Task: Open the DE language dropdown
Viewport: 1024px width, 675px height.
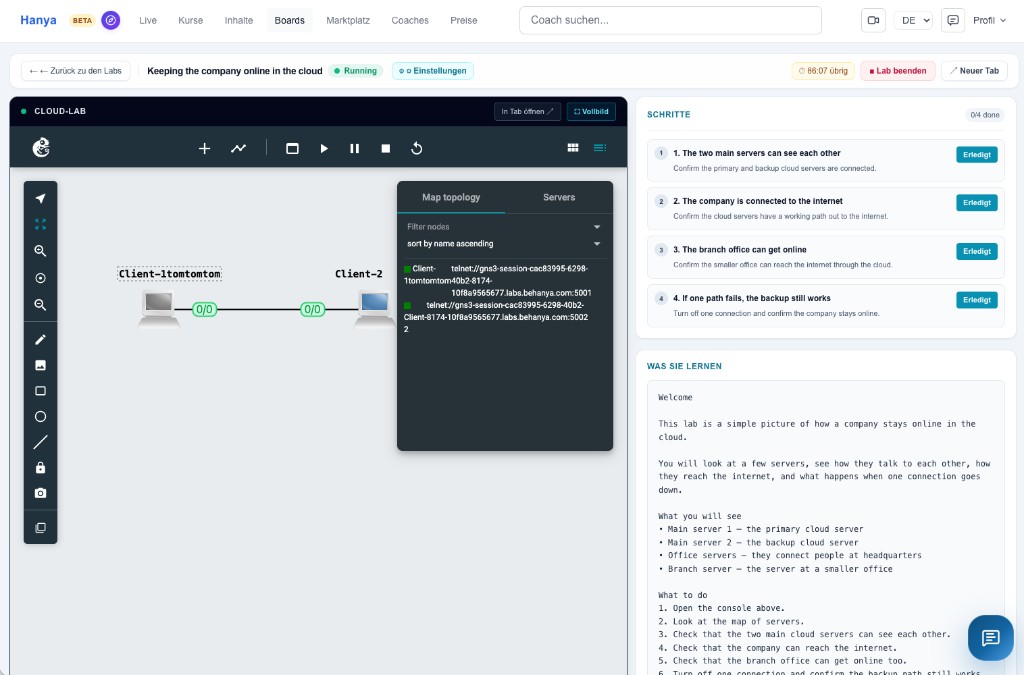Action: click(913, 20)
